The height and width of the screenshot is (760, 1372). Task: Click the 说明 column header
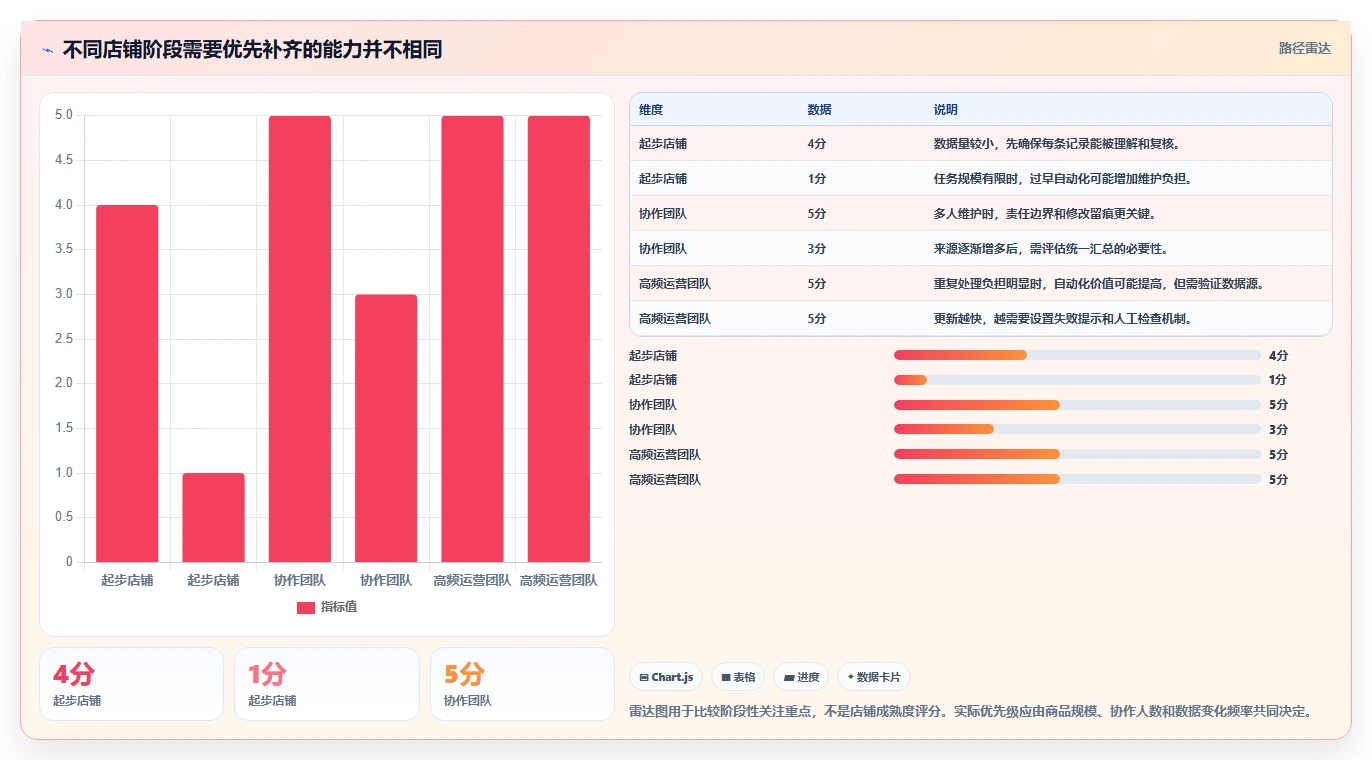click(946, 110)
